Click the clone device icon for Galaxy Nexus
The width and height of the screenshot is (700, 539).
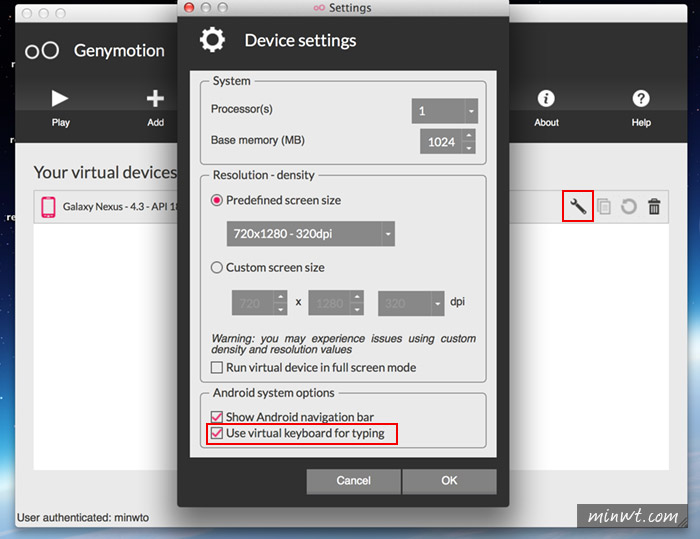point(604,206)
